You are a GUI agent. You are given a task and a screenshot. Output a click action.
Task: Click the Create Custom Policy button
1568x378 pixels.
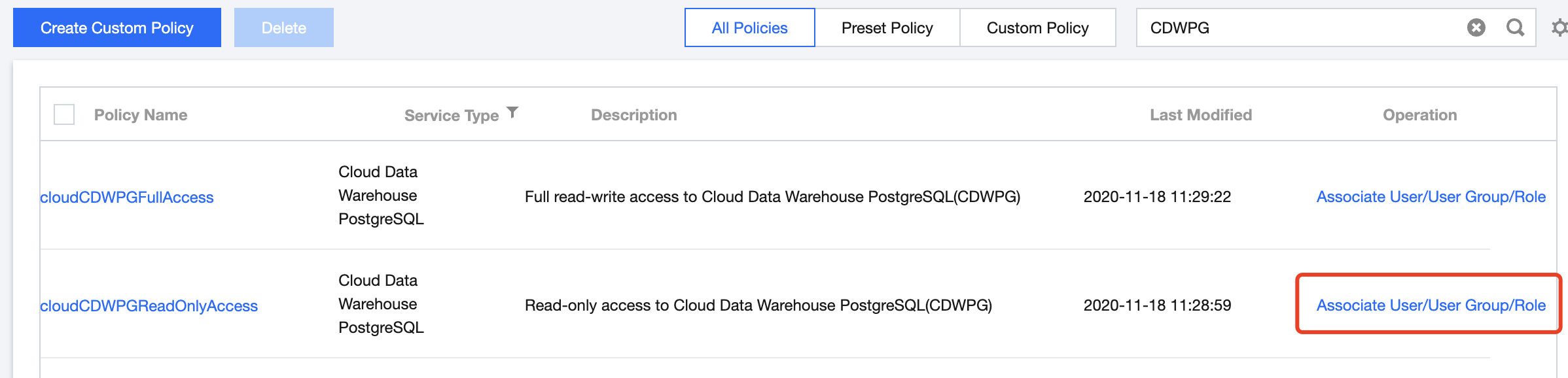coord(117,27)
